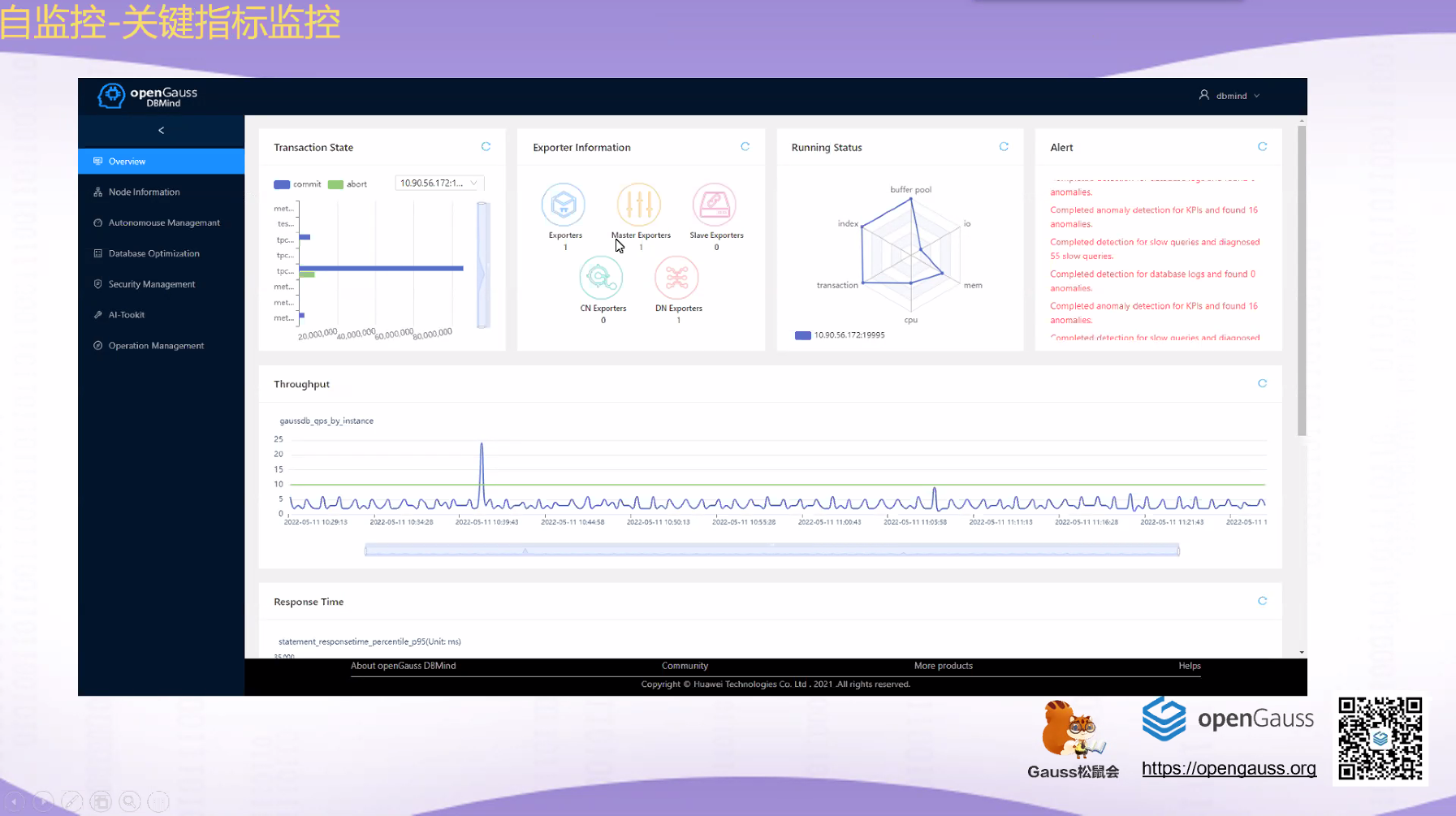Image resolution: width=1456 pixels, height=816 pixels.
Task: Click the Overview icon in the sidebar
Action: (x=98, y=161)
